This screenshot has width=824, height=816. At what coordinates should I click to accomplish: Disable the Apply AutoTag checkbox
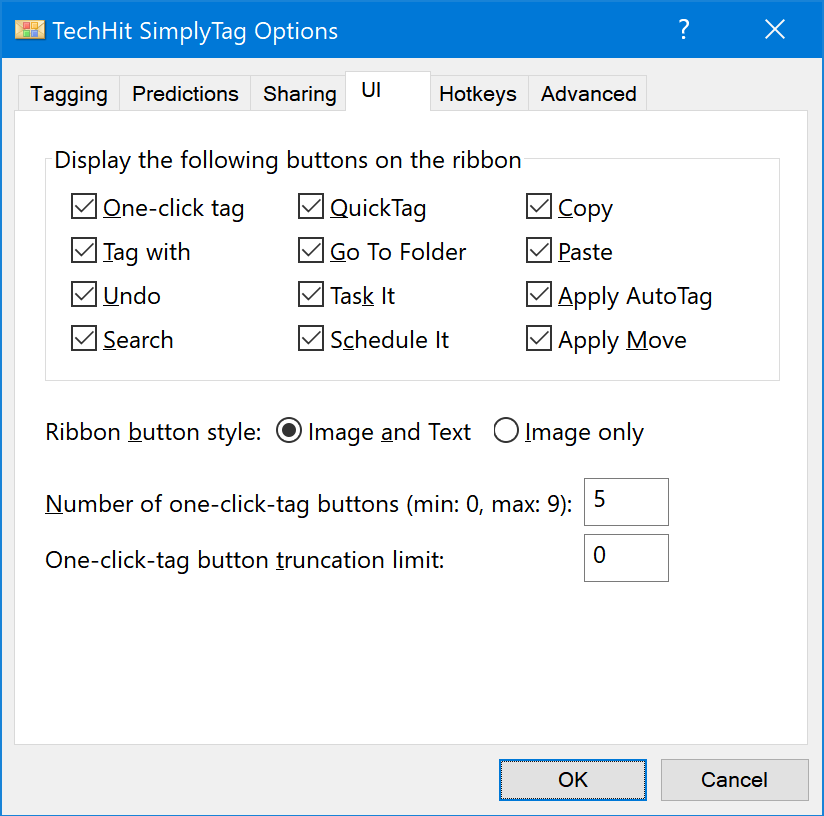pyautogui.click(x=539, y=294)
